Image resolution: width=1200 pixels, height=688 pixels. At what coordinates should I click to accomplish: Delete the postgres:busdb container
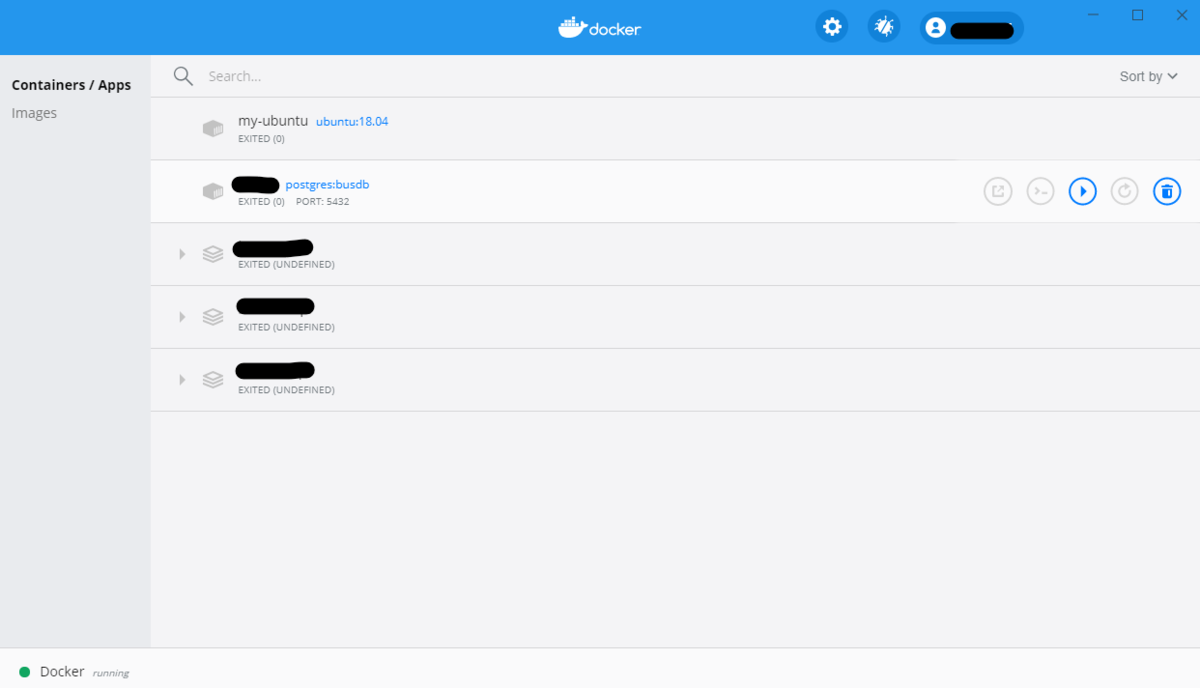(x=1167, y=191)
